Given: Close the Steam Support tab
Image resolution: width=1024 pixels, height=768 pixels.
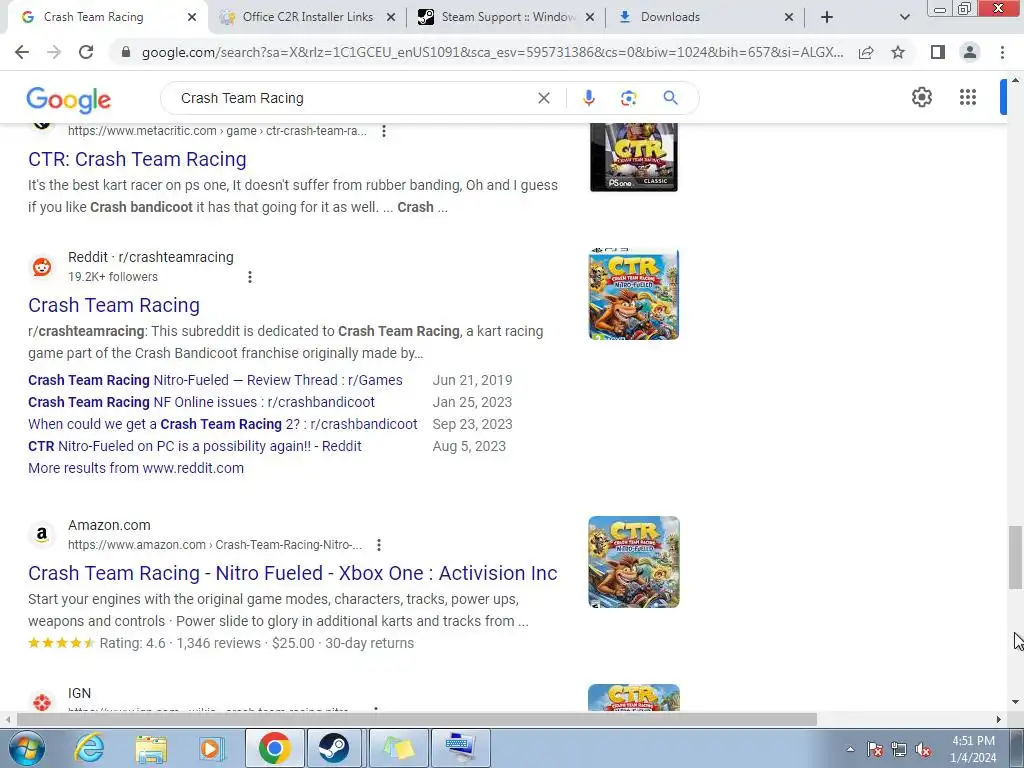Looking at the screenshot, I should coord(590,18).
